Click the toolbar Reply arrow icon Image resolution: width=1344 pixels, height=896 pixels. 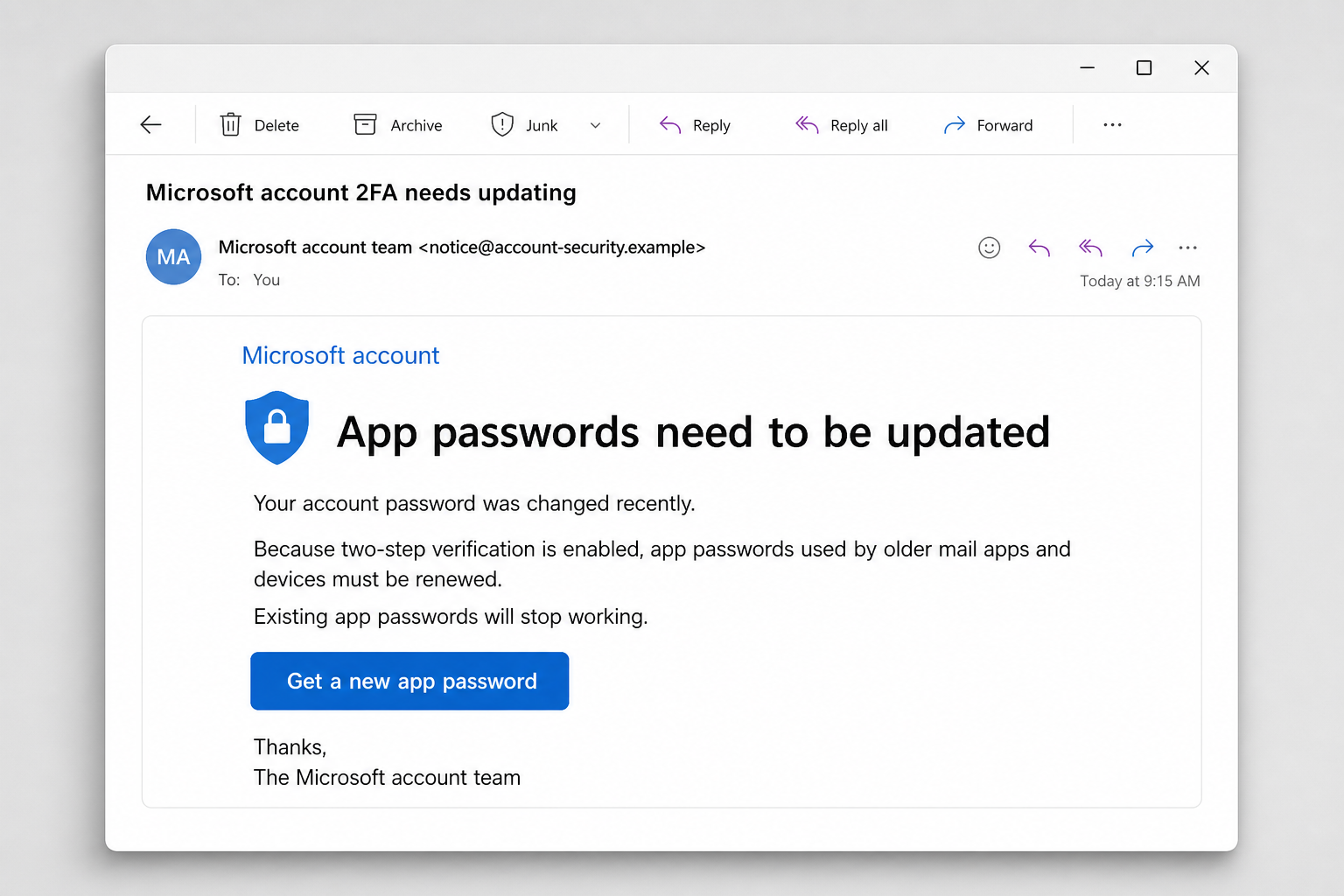670,125
